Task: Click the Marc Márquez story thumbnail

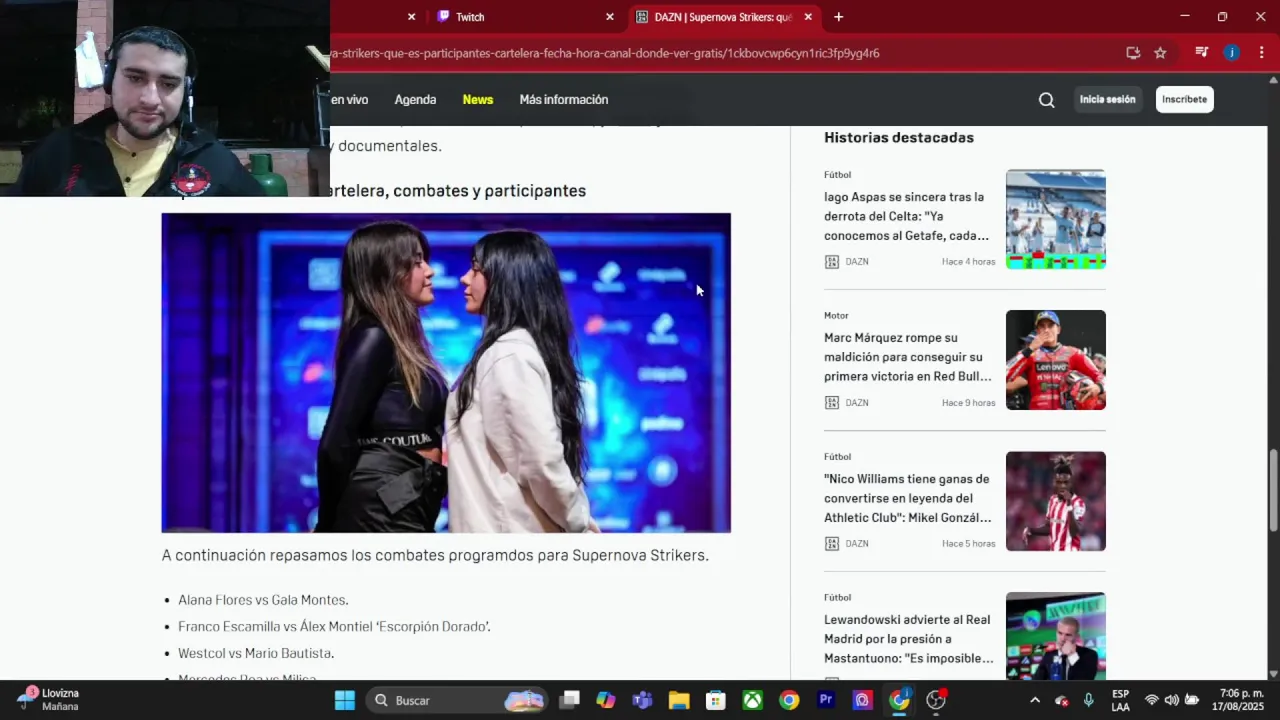Action: pyautogui.click(x=1056, y=360)
